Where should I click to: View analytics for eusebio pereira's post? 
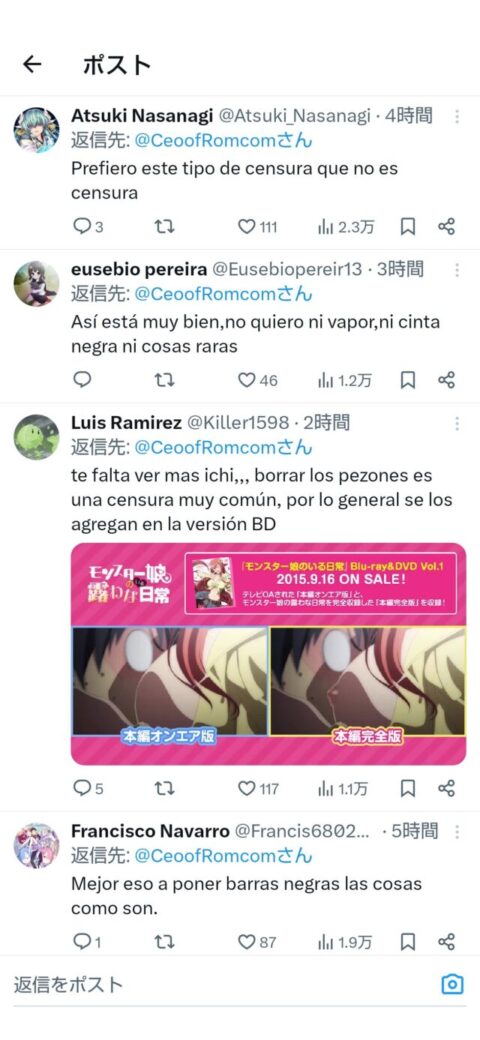click(345, 380)
